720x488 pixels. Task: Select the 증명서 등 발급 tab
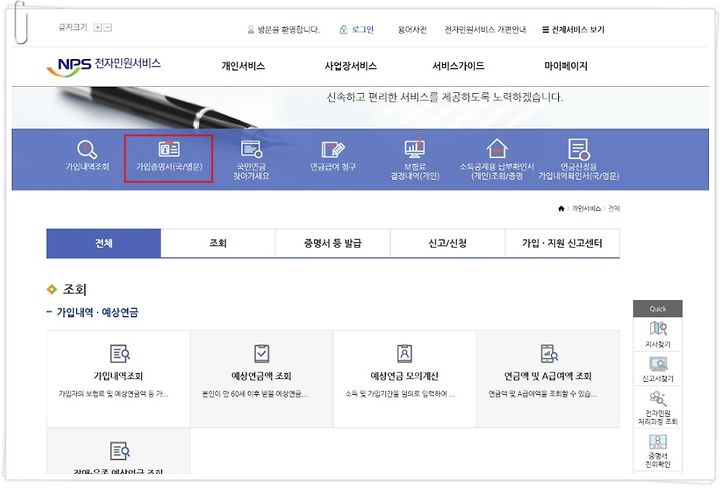(333, 243)
